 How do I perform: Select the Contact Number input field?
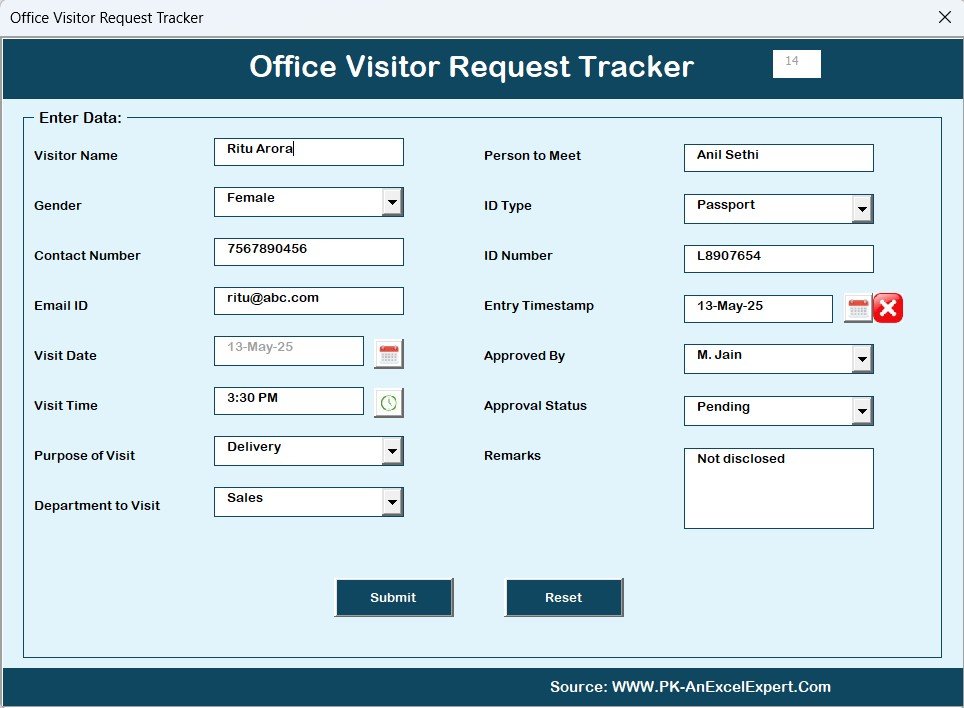point(309,252)
